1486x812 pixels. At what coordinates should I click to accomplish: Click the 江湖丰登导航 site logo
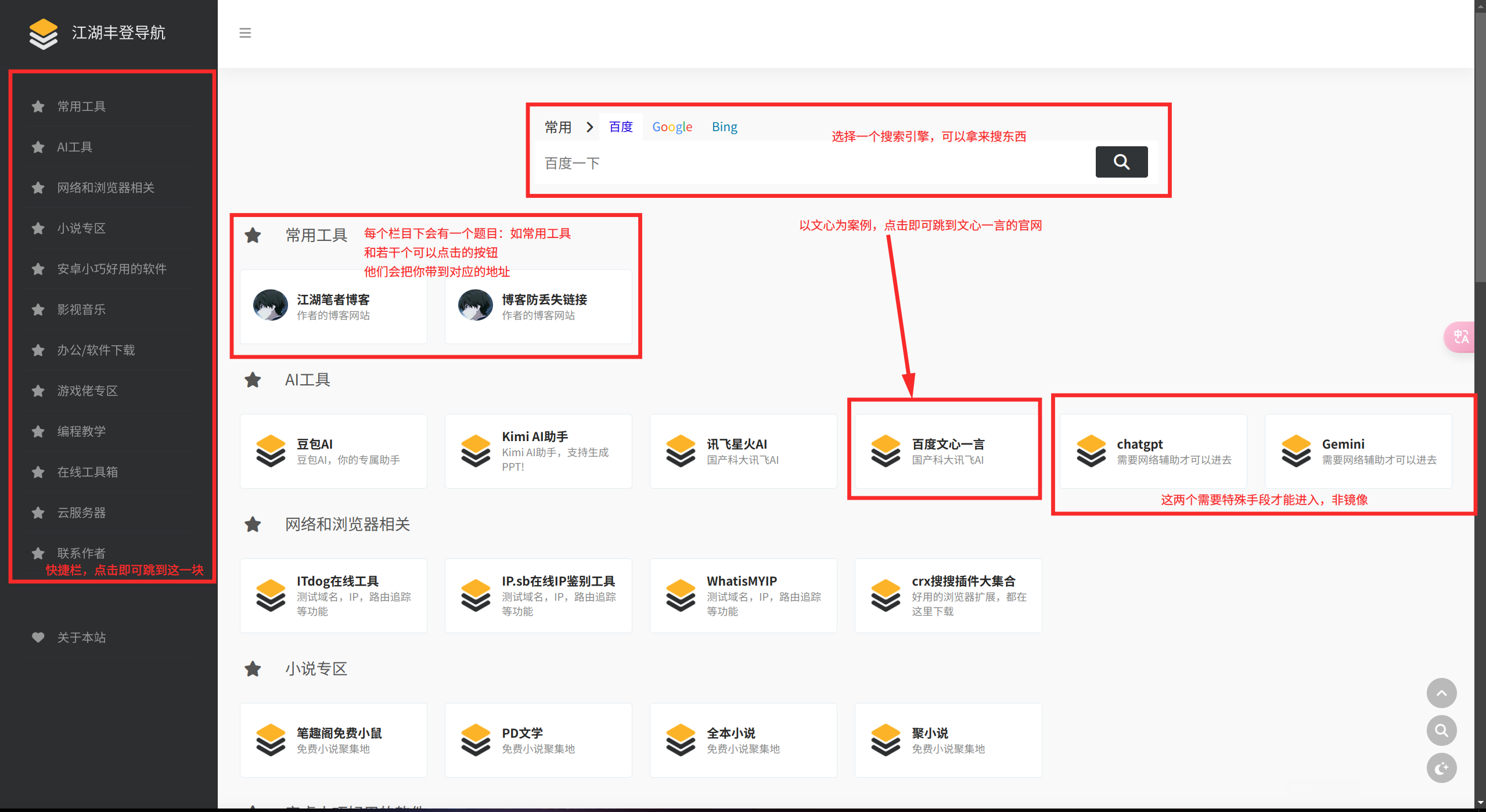44,33
